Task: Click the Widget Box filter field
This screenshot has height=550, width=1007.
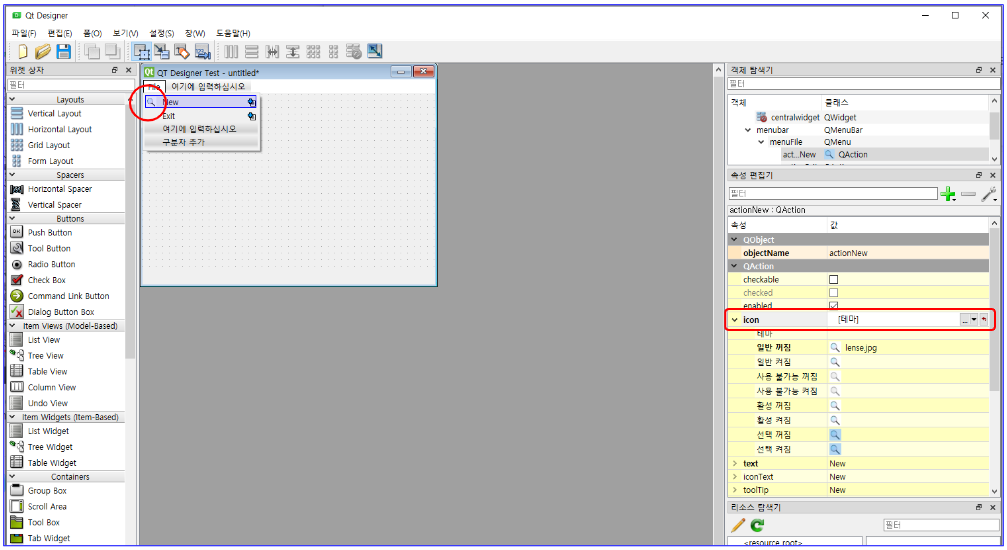Action: 71,85
